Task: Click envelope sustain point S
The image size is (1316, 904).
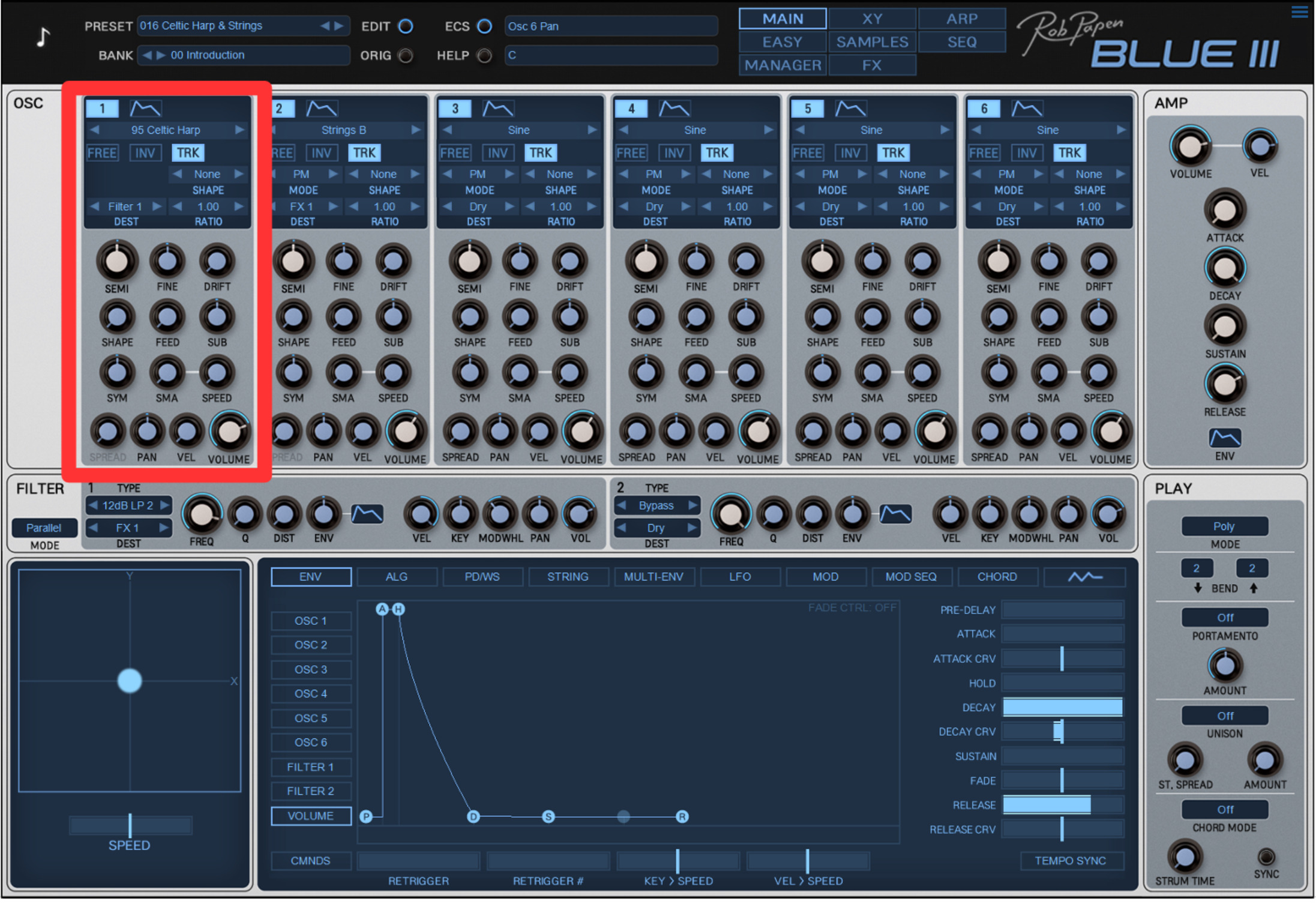Action: (x=548, y=817)
